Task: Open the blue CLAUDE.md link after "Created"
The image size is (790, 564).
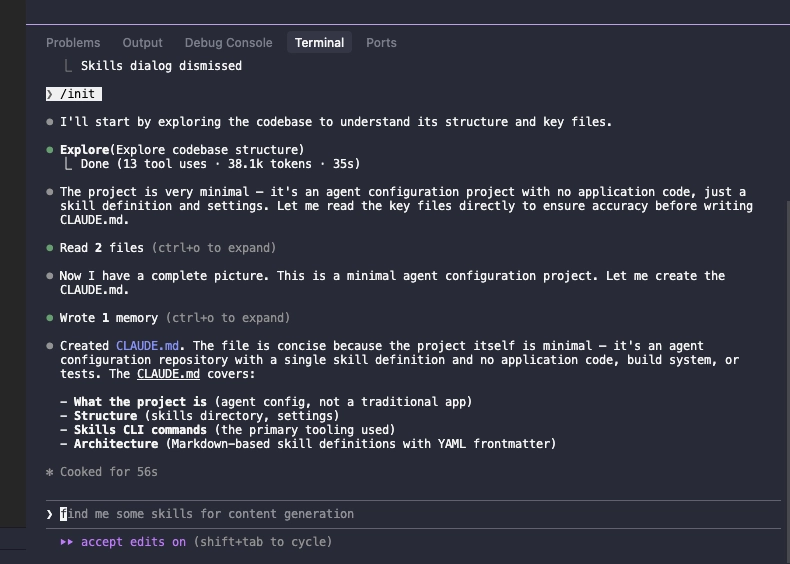Action: click(x=148, y=346)
